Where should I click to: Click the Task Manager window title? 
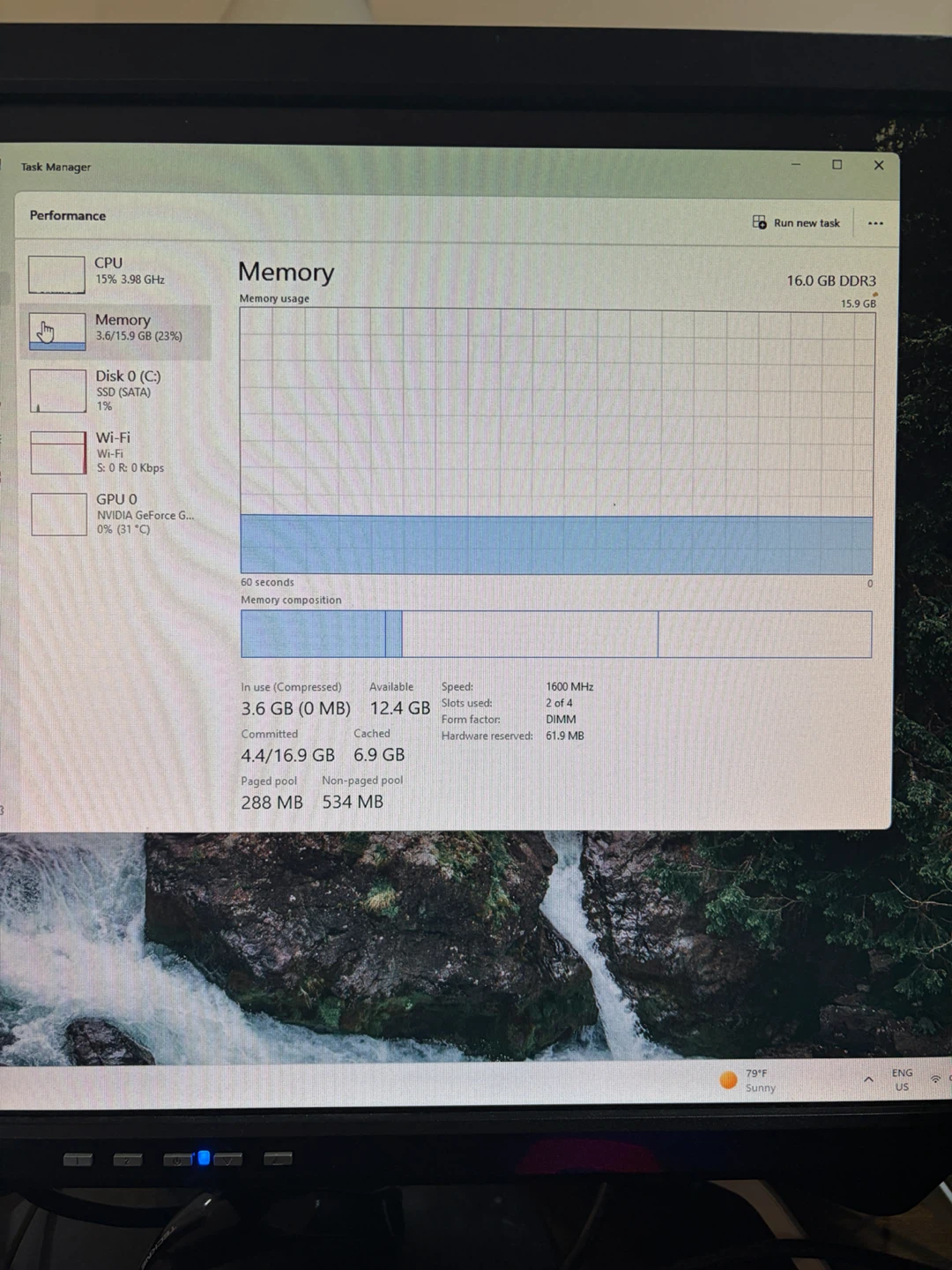[x=56, y=167]
